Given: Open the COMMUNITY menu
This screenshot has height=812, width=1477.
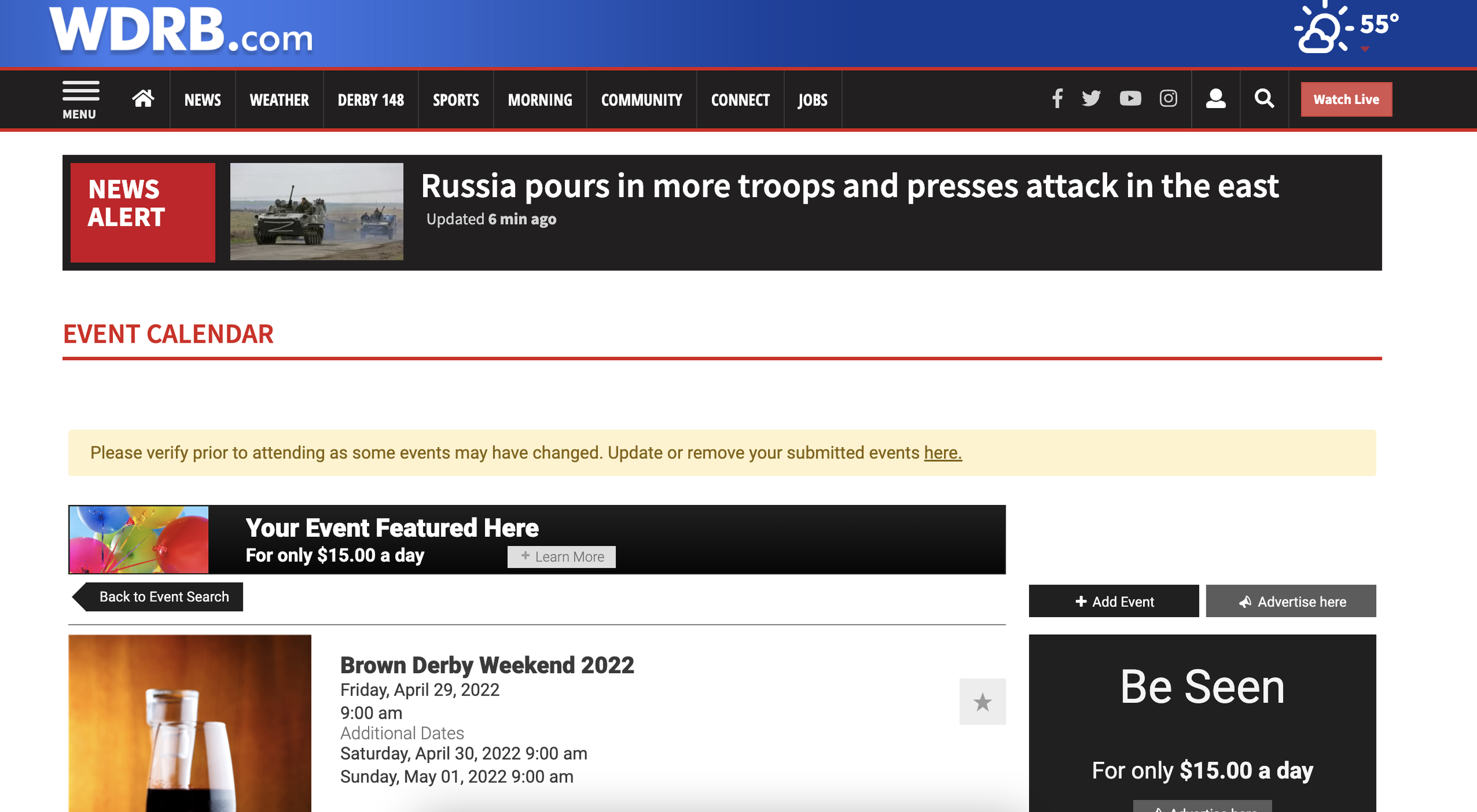Looking at the screenshot, I should click(642, 100).
